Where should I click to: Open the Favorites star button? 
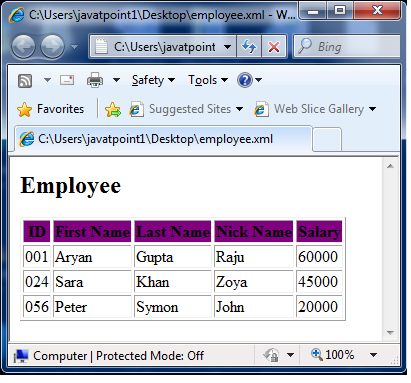click(x=50, y=109)
